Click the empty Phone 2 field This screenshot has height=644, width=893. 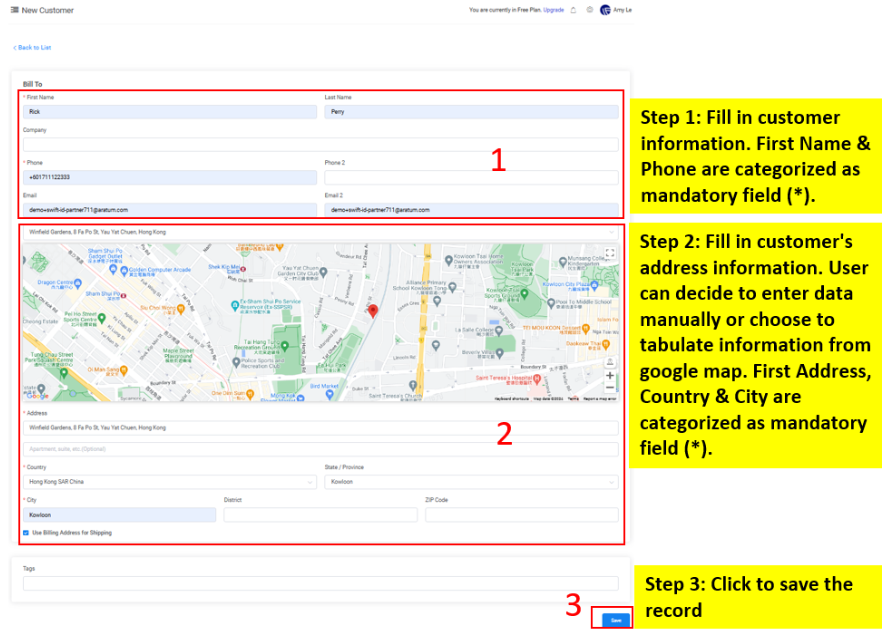tap(472, 177)
